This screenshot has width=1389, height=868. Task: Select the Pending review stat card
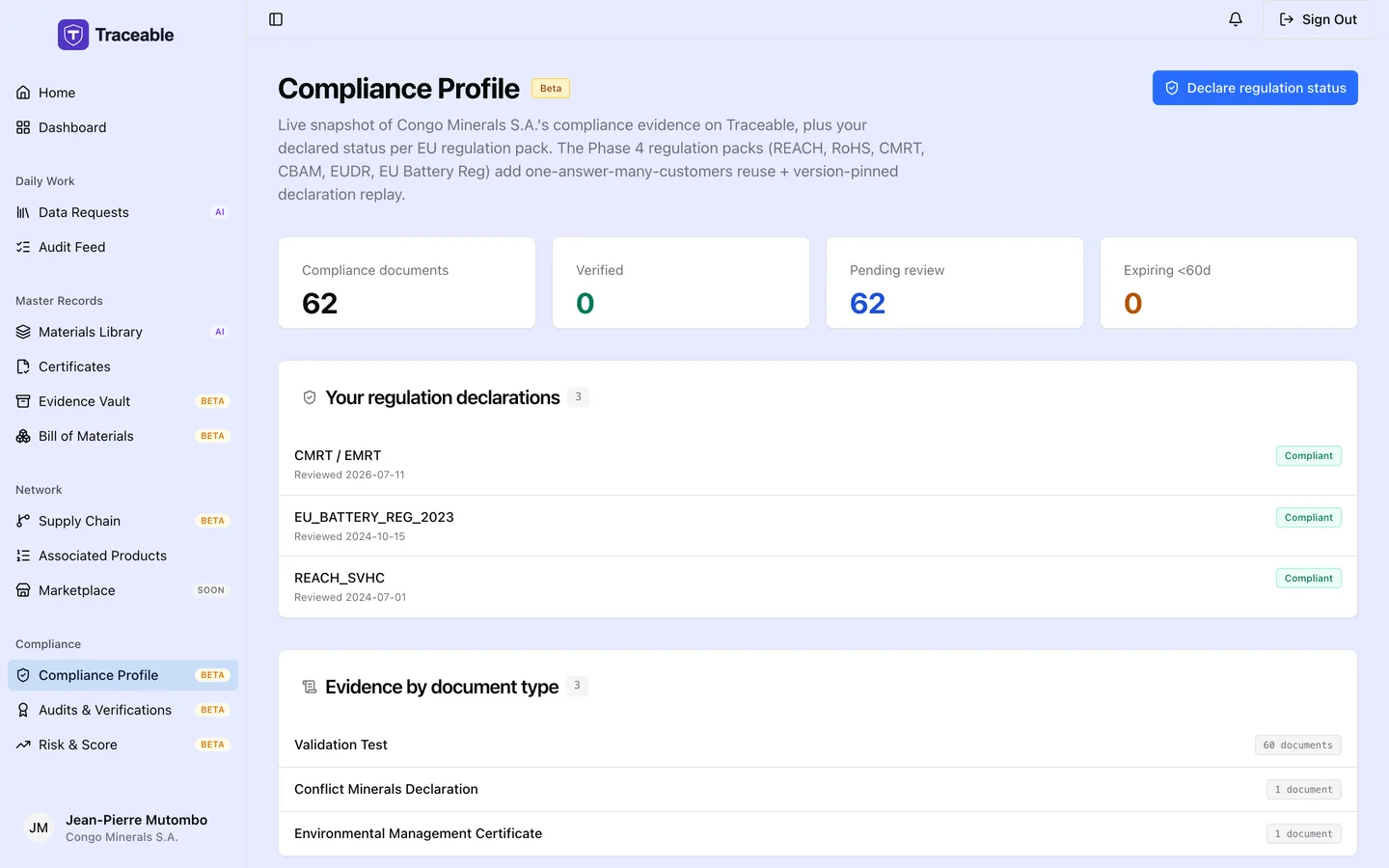pyautogui.click(x=955, y=283)
